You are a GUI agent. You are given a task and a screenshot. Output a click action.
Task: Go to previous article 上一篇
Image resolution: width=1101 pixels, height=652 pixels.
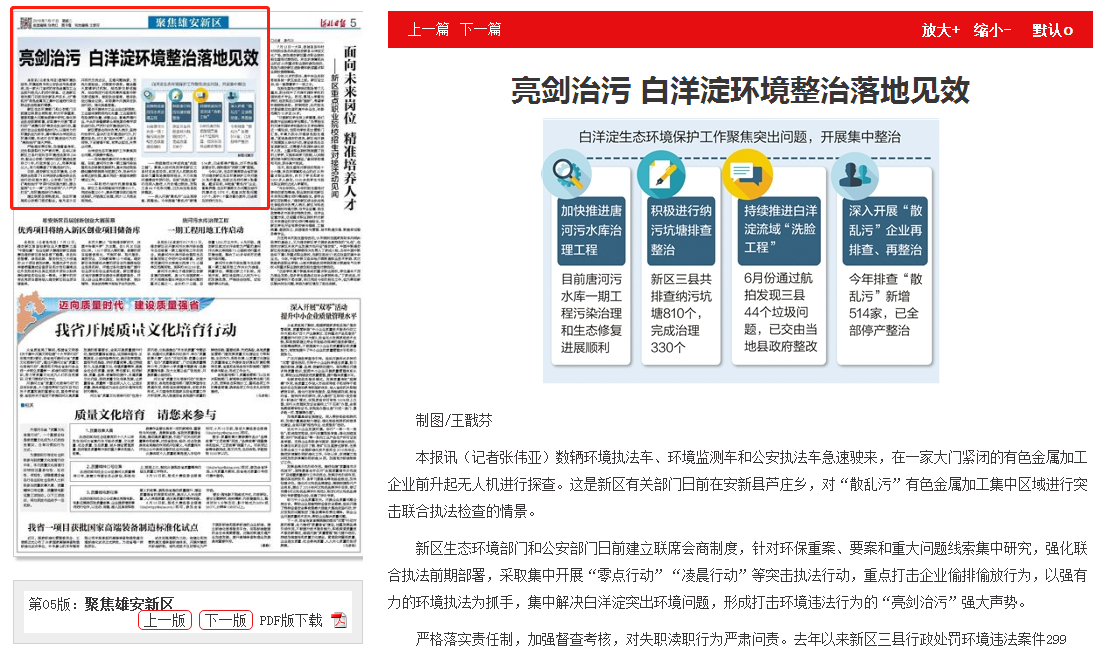click(428, 30)
